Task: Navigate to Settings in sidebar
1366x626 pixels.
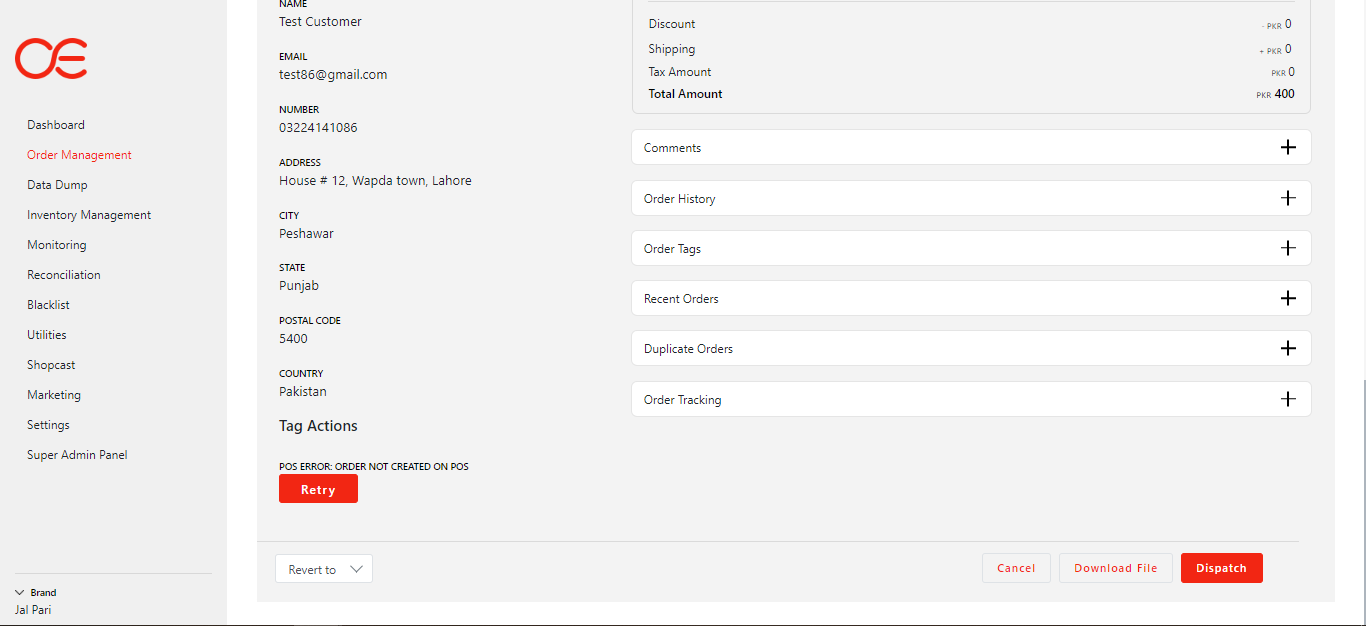Action: coord(48,425)
